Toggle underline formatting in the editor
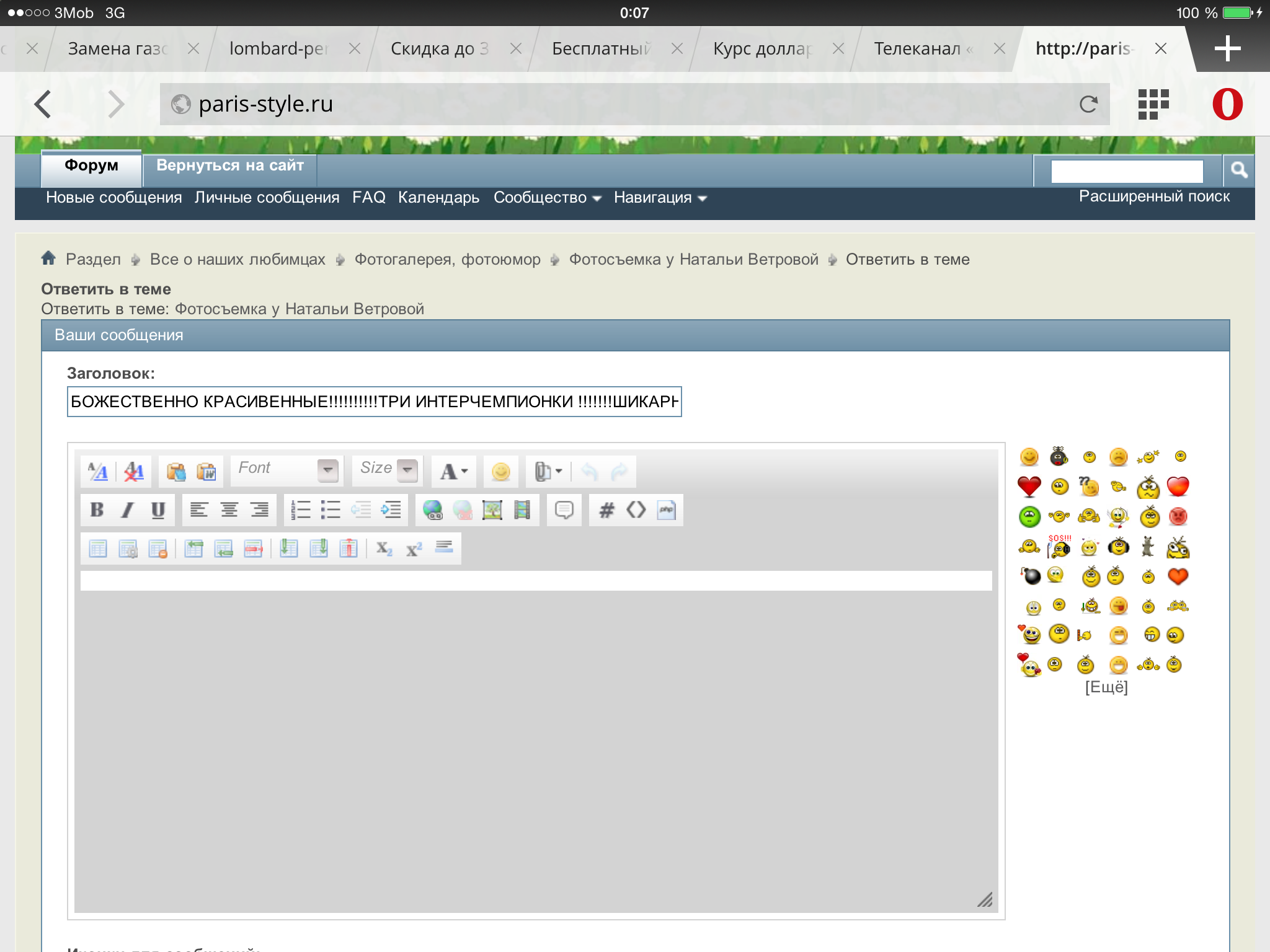 (x=158, y=510)
